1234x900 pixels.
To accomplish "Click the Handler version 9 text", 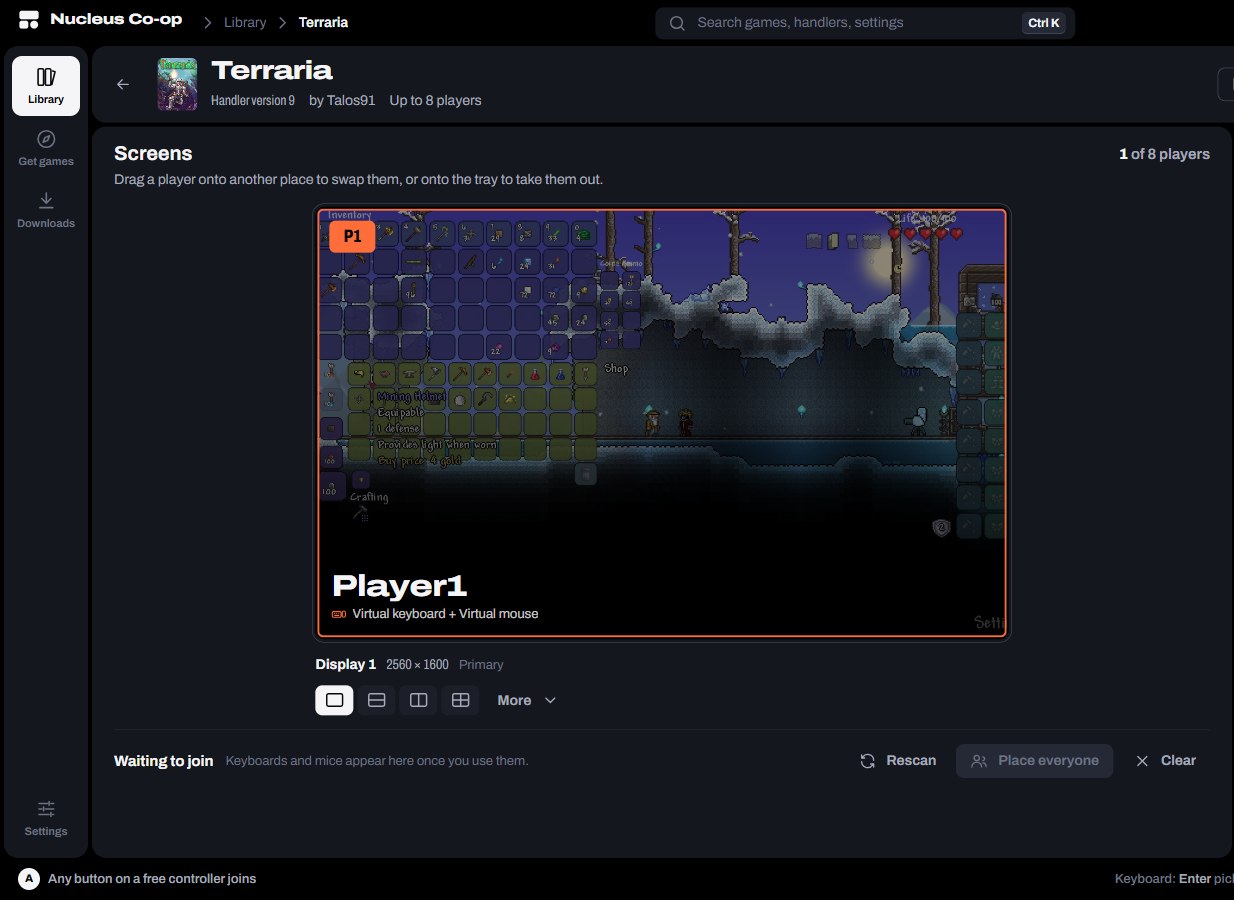I will point(253,100).
